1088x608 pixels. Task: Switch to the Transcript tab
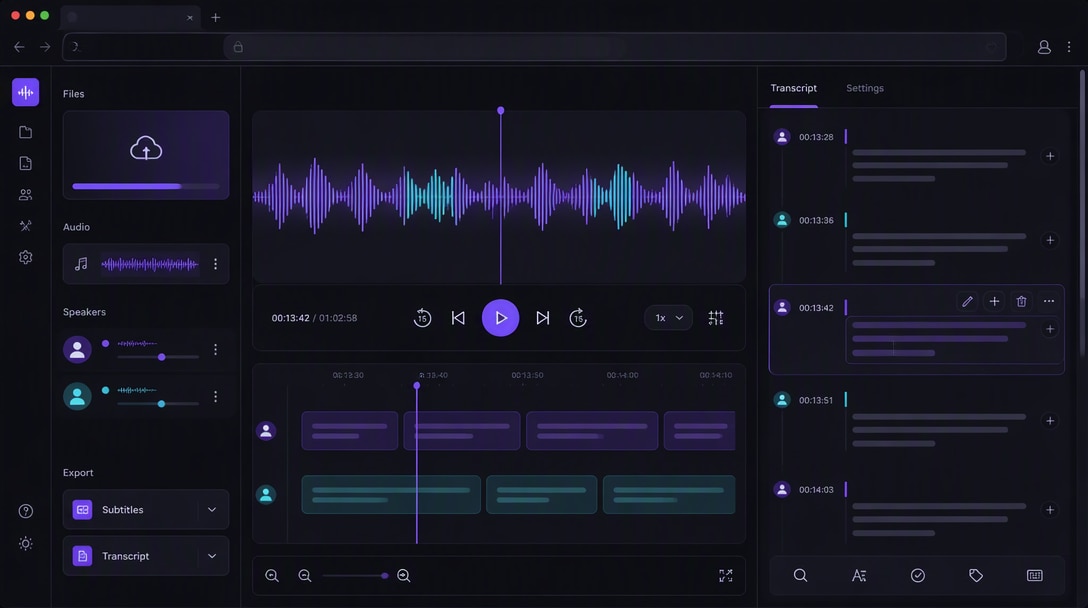click(x=794, y=88)
